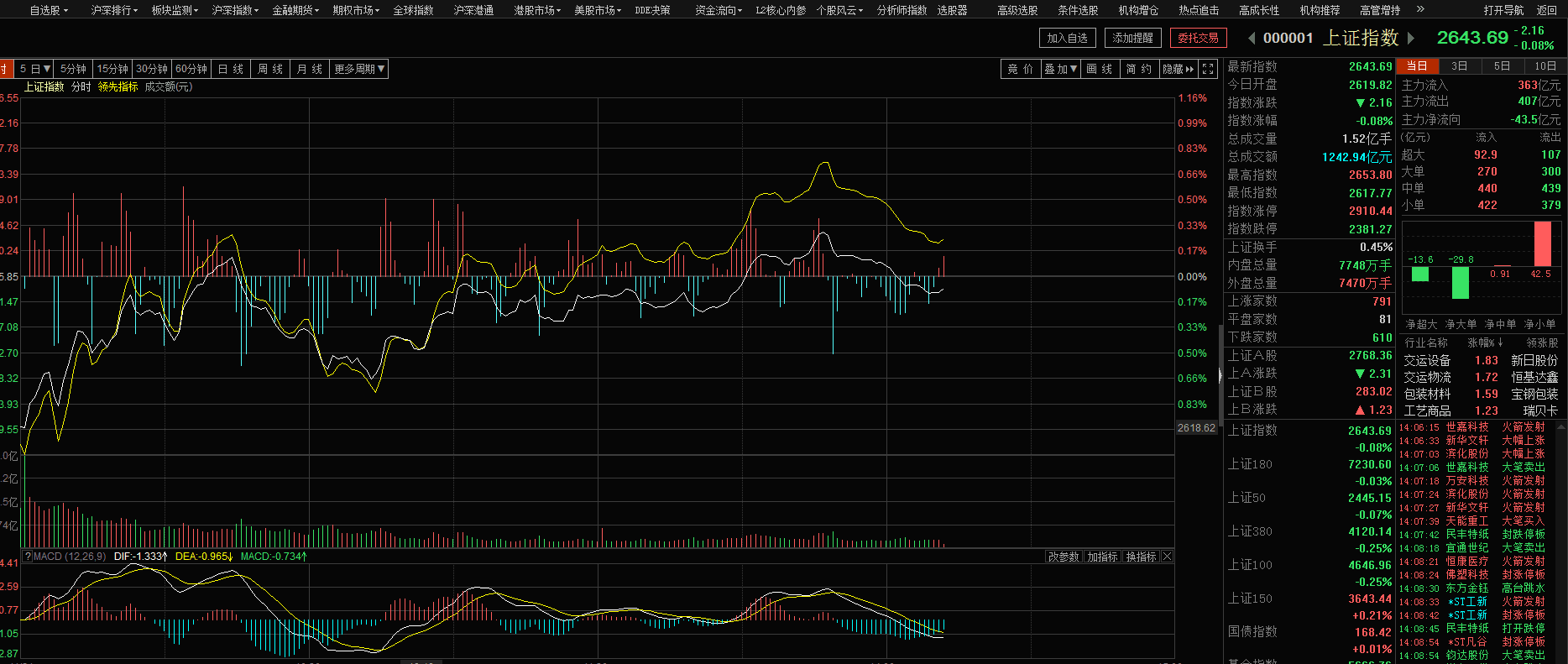The image size is (1568, 664).
Task: Click the 国债指数 index row
Action: (1309, 640)
